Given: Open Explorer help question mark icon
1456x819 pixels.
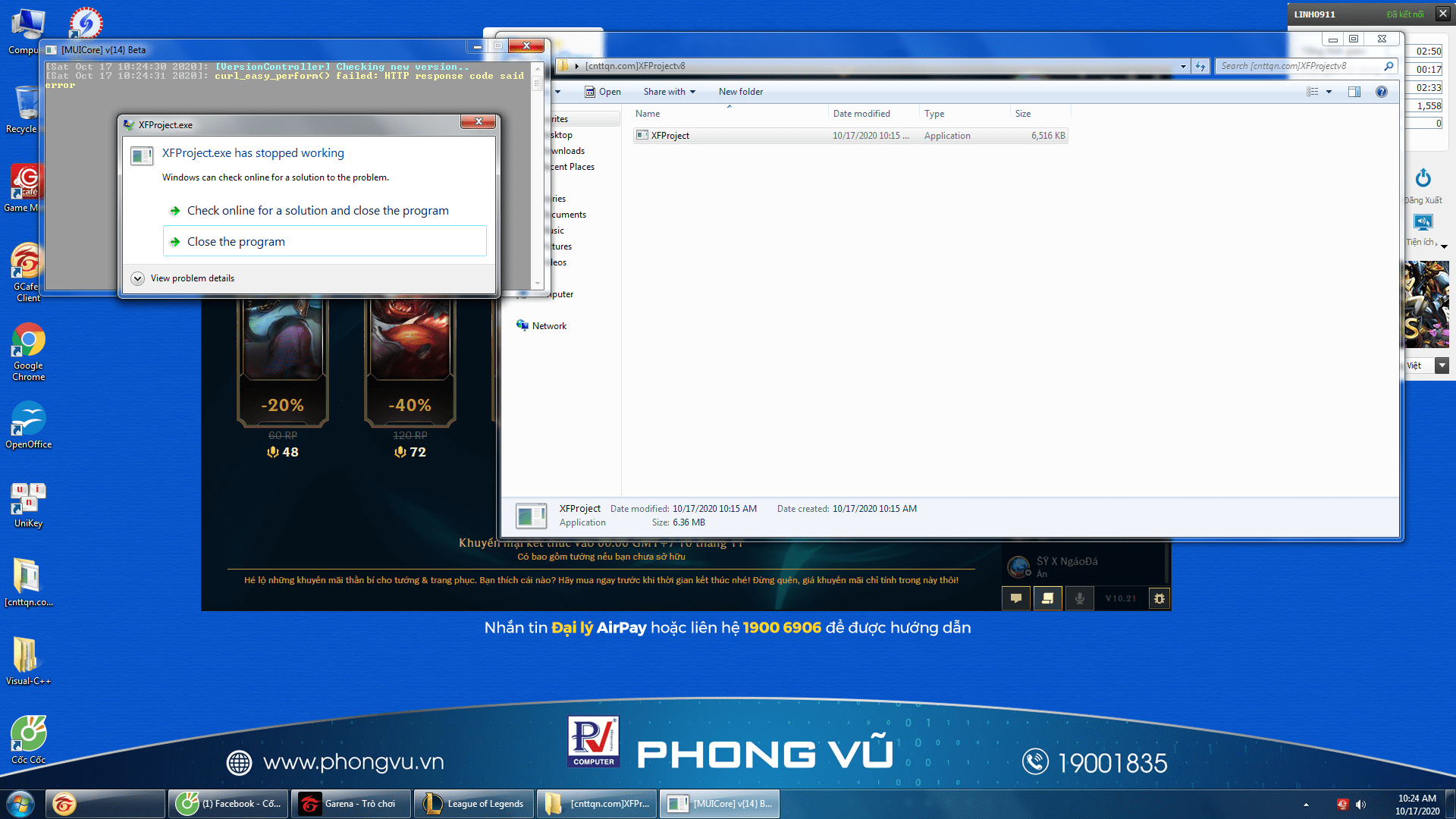Looking at the screenshot, I should click(1382, 92).
